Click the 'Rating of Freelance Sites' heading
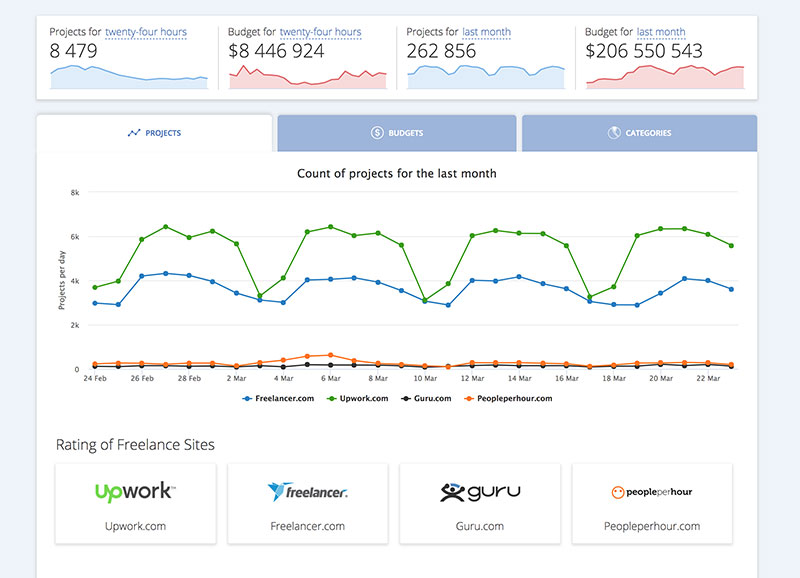Screen dimensions: 800x578 [x=135, y=445]
